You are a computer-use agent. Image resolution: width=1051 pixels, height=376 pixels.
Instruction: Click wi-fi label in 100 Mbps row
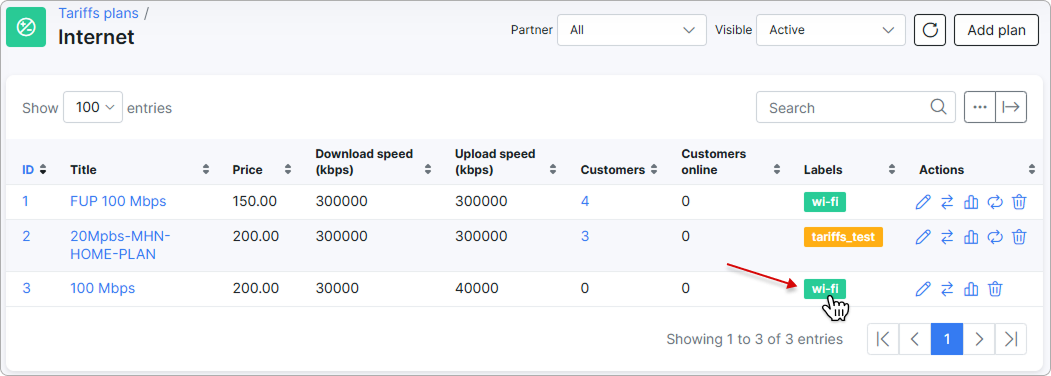825,289
